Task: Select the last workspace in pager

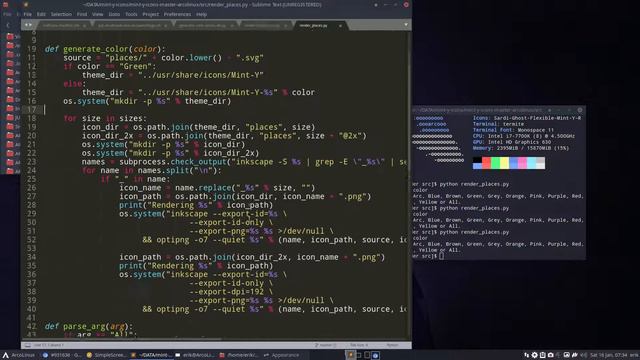Action: pyautogui.click(x=376, y=355)
